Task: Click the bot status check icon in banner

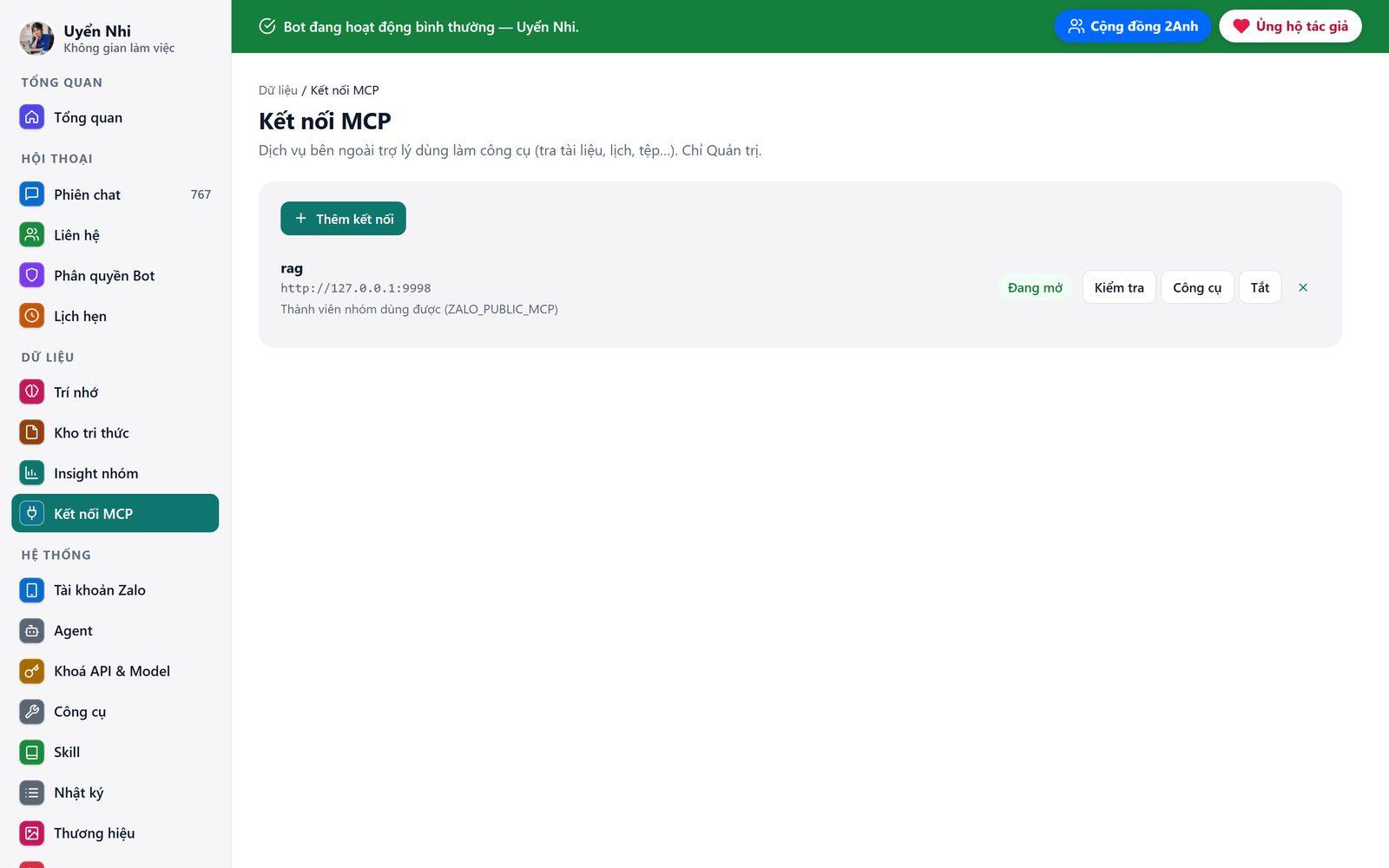Action: [x=267, y=26]
